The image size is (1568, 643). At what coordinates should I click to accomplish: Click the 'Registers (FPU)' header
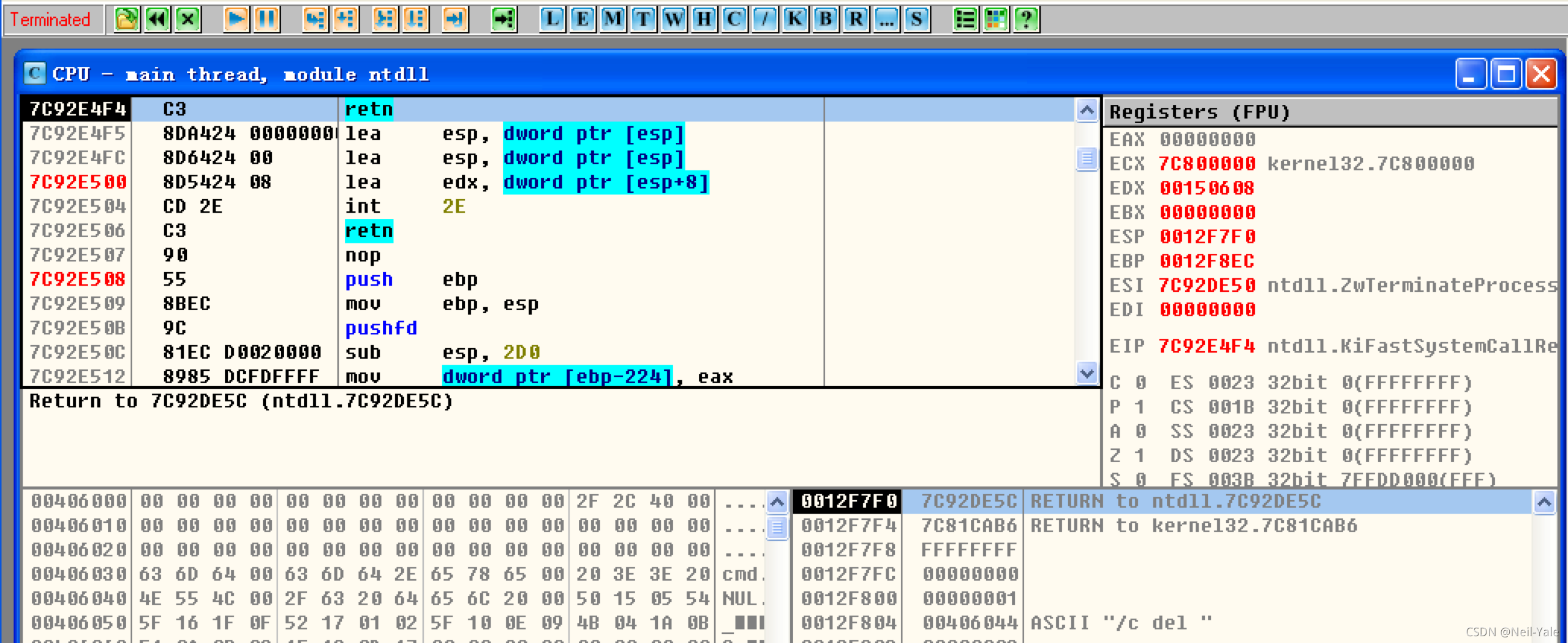point(1330,112)
